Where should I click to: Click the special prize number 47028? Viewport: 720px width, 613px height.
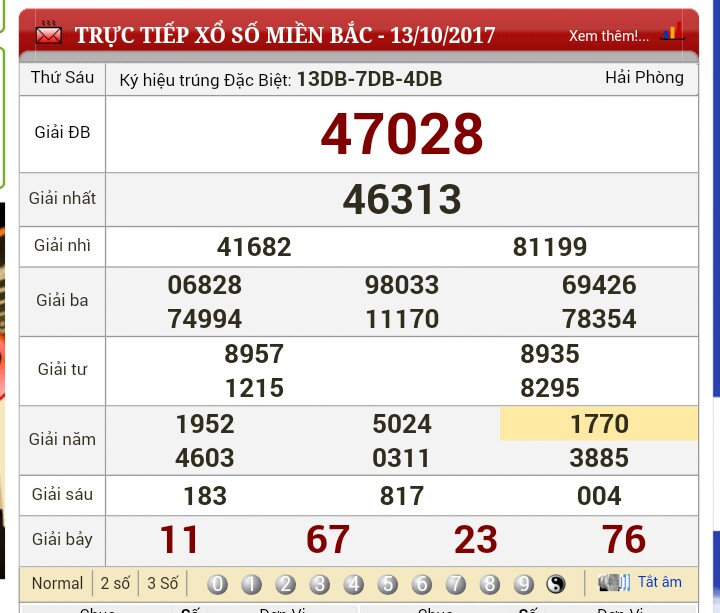tap(402, 134)
